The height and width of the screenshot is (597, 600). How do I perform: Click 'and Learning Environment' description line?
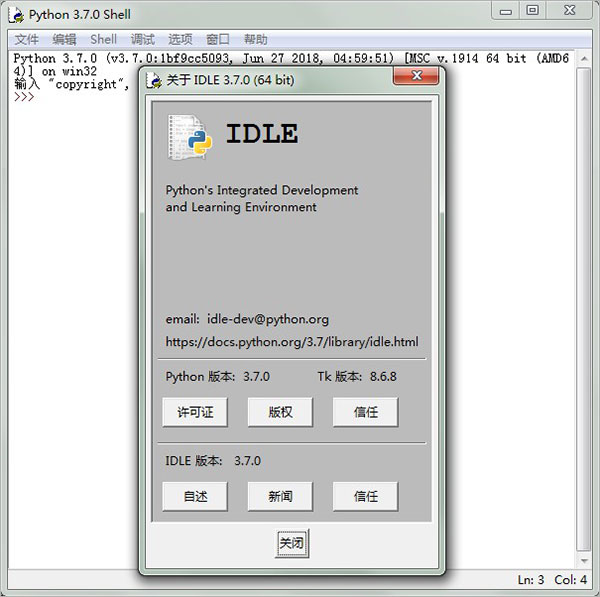(x=241, y=207)
